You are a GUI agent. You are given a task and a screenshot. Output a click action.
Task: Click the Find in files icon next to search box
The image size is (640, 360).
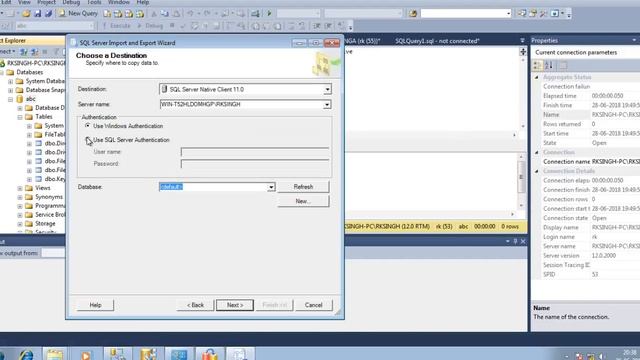pos(413,13)
